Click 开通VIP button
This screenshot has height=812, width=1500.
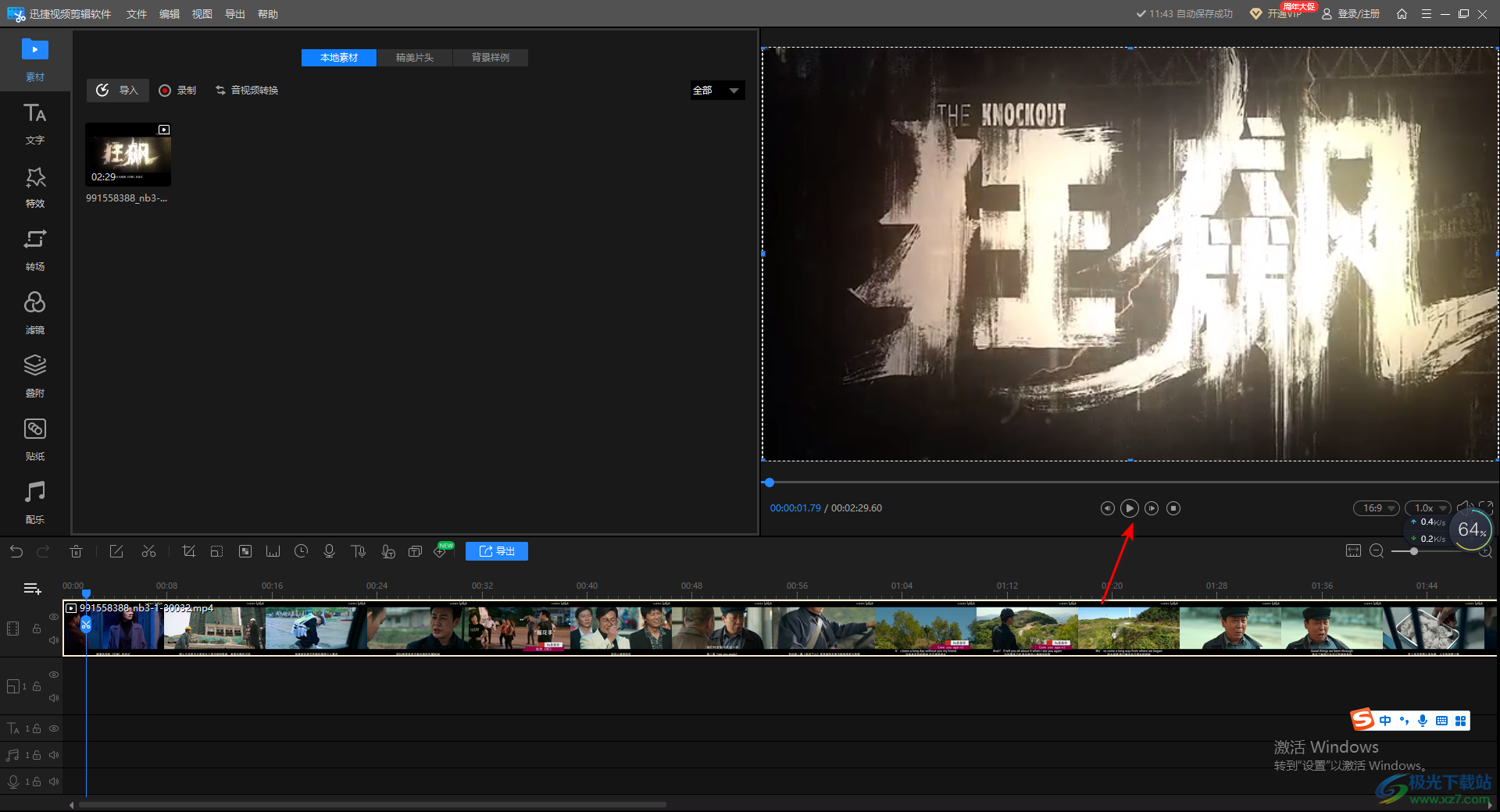(x=1277, y=14)
